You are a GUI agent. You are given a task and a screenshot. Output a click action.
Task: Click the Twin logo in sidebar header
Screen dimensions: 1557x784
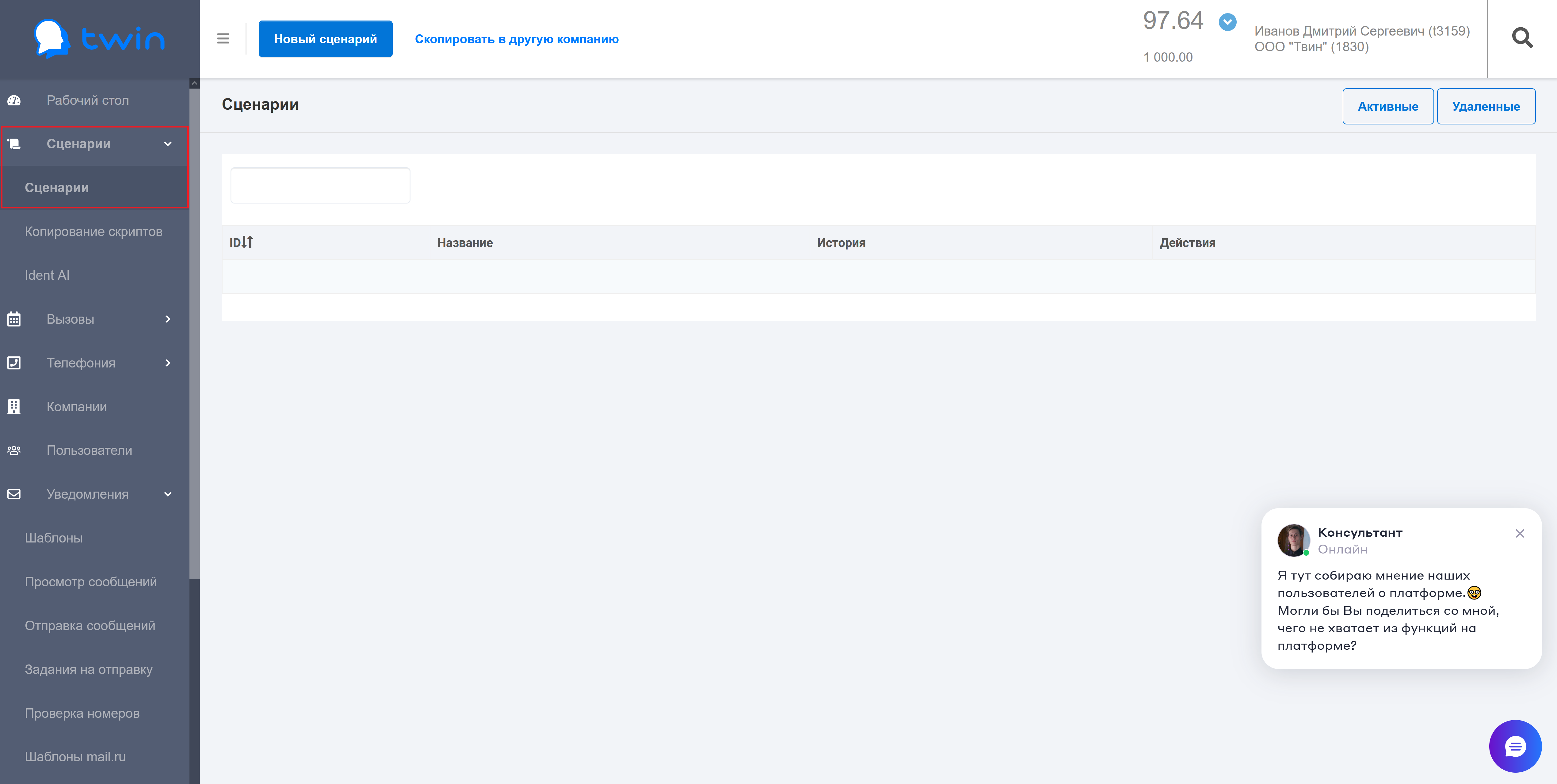click(100, 39)
